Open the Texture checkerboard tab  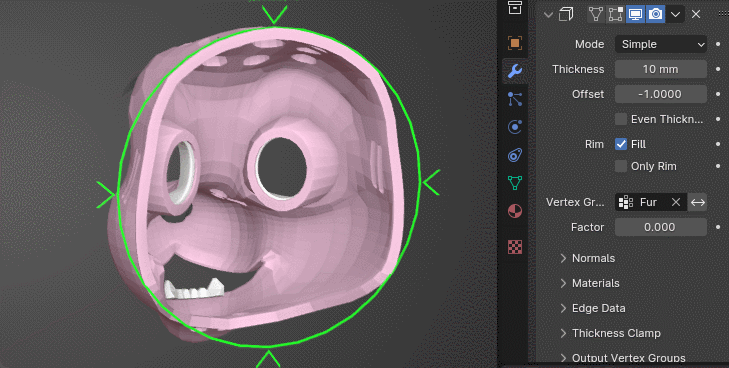coord(515,247)
